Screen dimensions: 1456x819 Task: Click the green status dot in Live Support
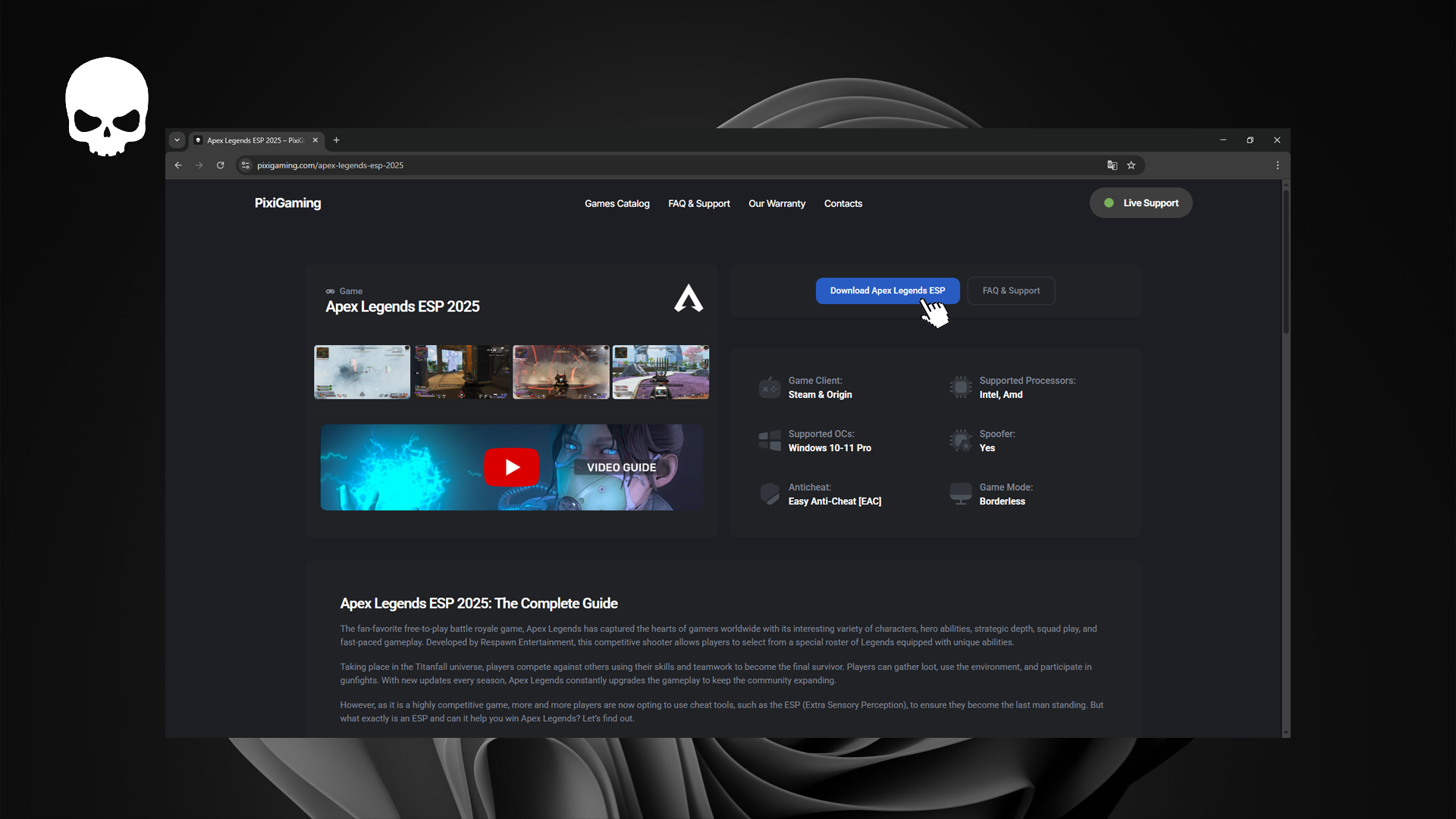(x=1109, y=203)
